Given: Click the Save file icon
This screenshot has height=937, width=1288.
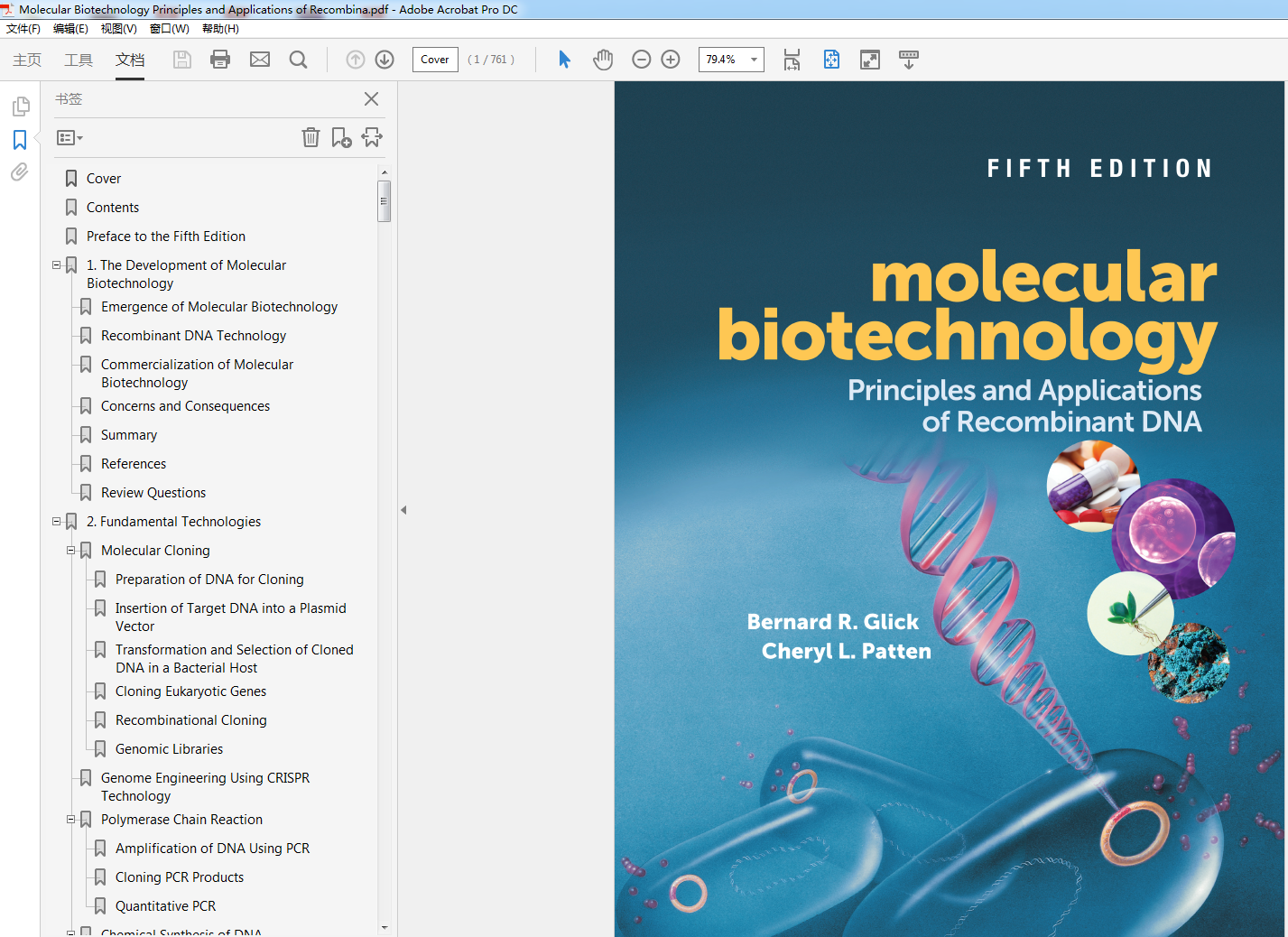Looking at the screenshot, I should (182, 60).
